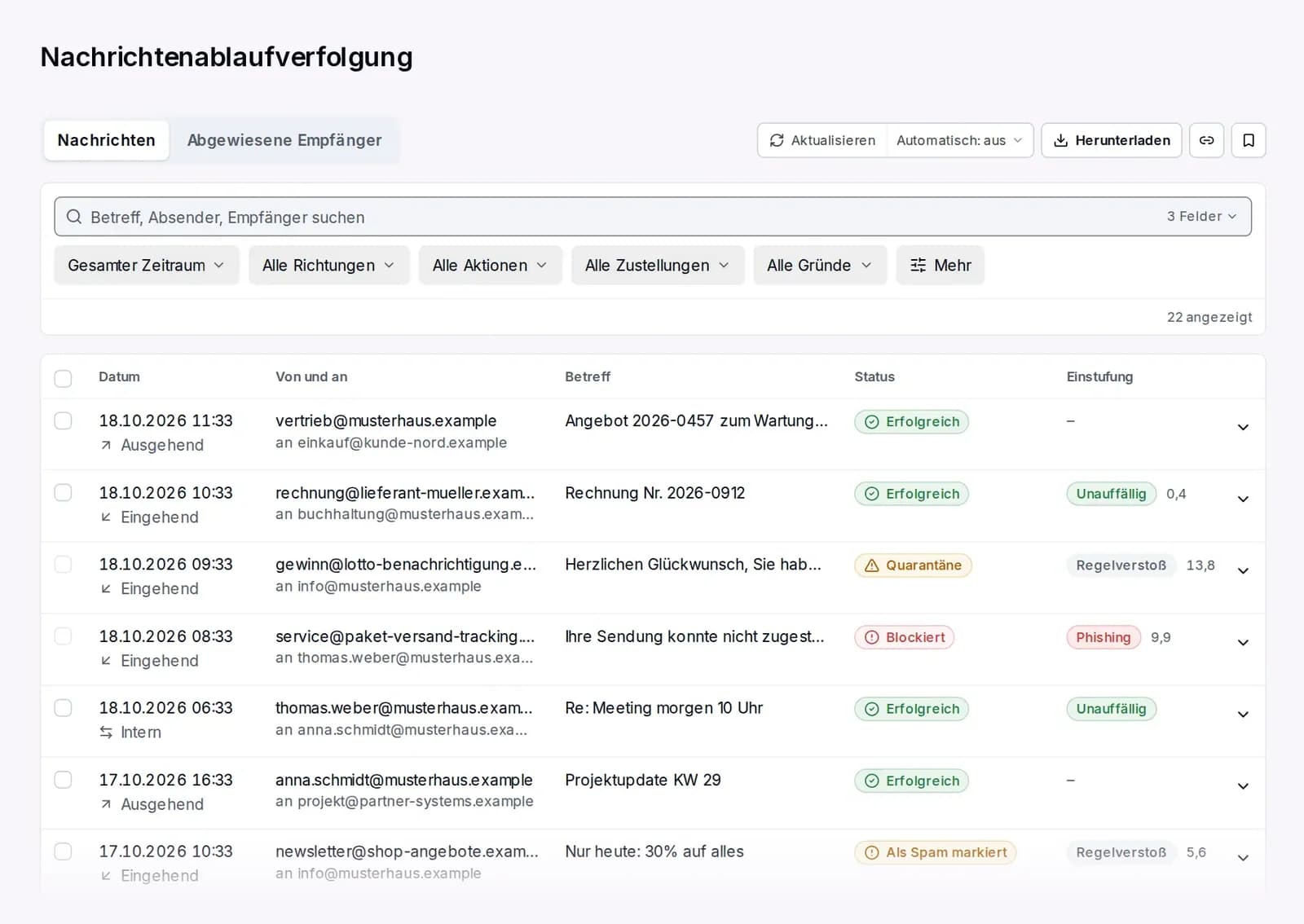Image resolution: width=1304 pixels, height=924 pixels.
Task: Click the refresh icon in Aktualisieren
Action: coord(777,140)
